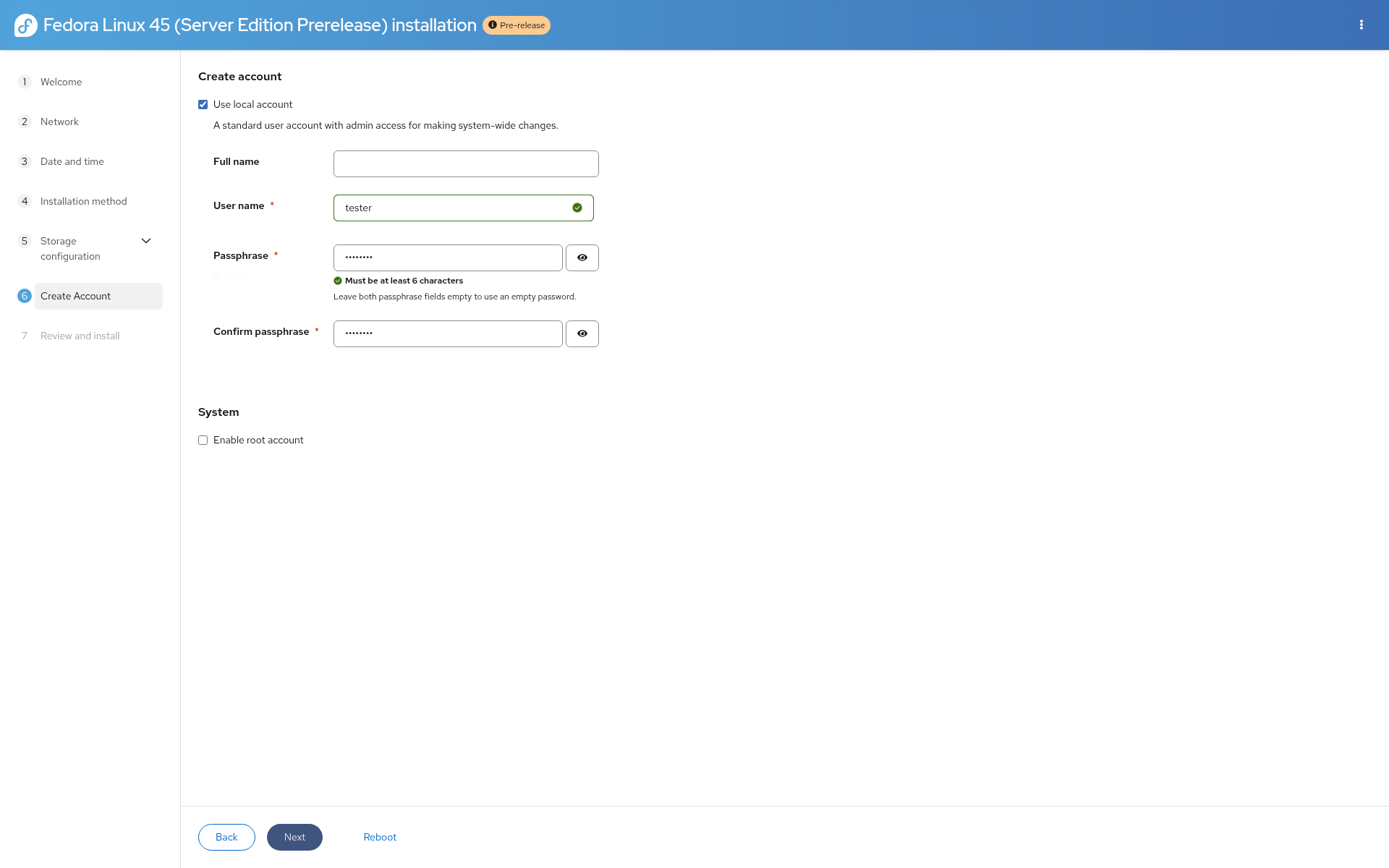Select the Create Account step
Screen dimensions: 1389x868
tap(98, 296)
